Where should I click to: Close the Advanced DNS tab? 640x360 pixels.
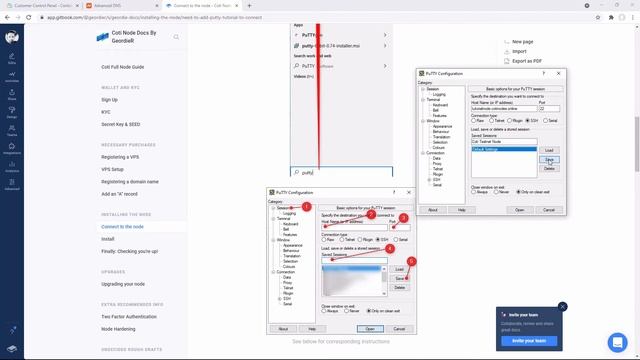click(157, 6)
